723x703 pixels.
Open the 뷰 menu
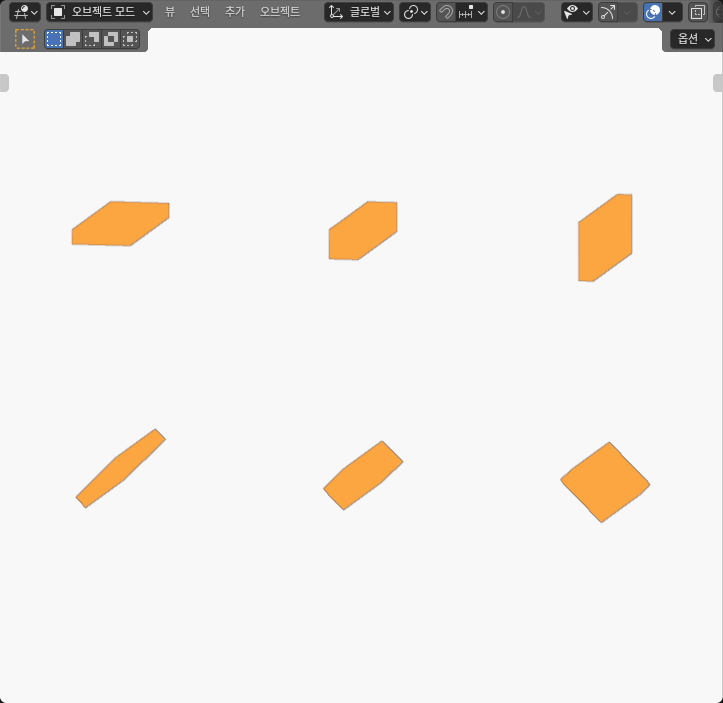pyautogui.click(x=170, y=12)
